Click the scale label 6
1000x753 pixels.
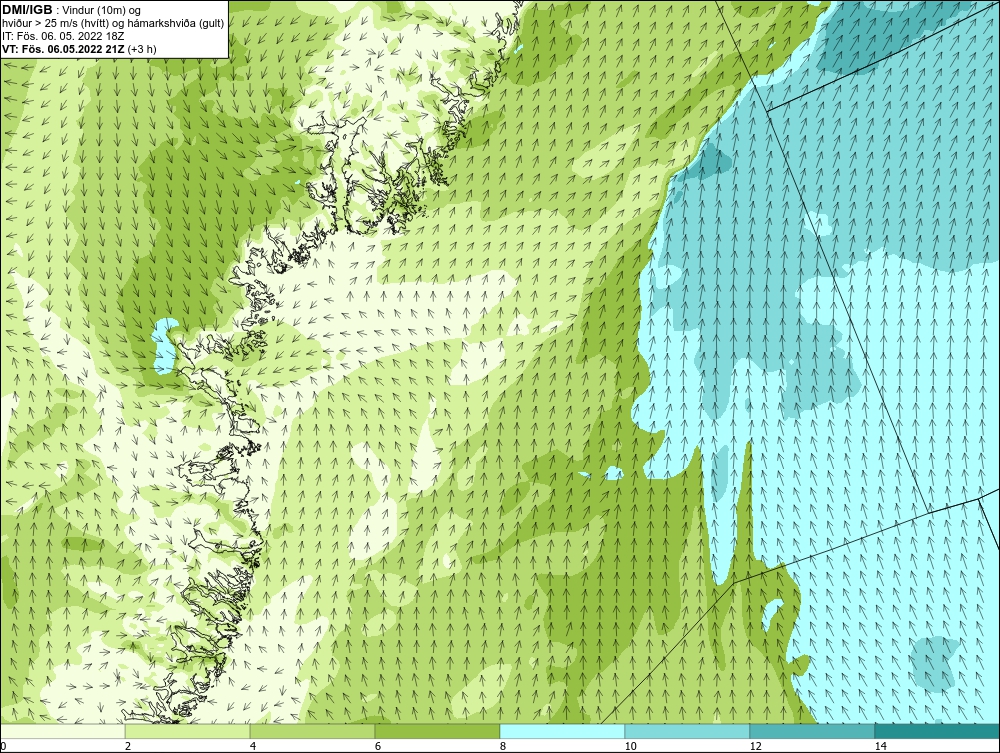(x=378, y=747)
